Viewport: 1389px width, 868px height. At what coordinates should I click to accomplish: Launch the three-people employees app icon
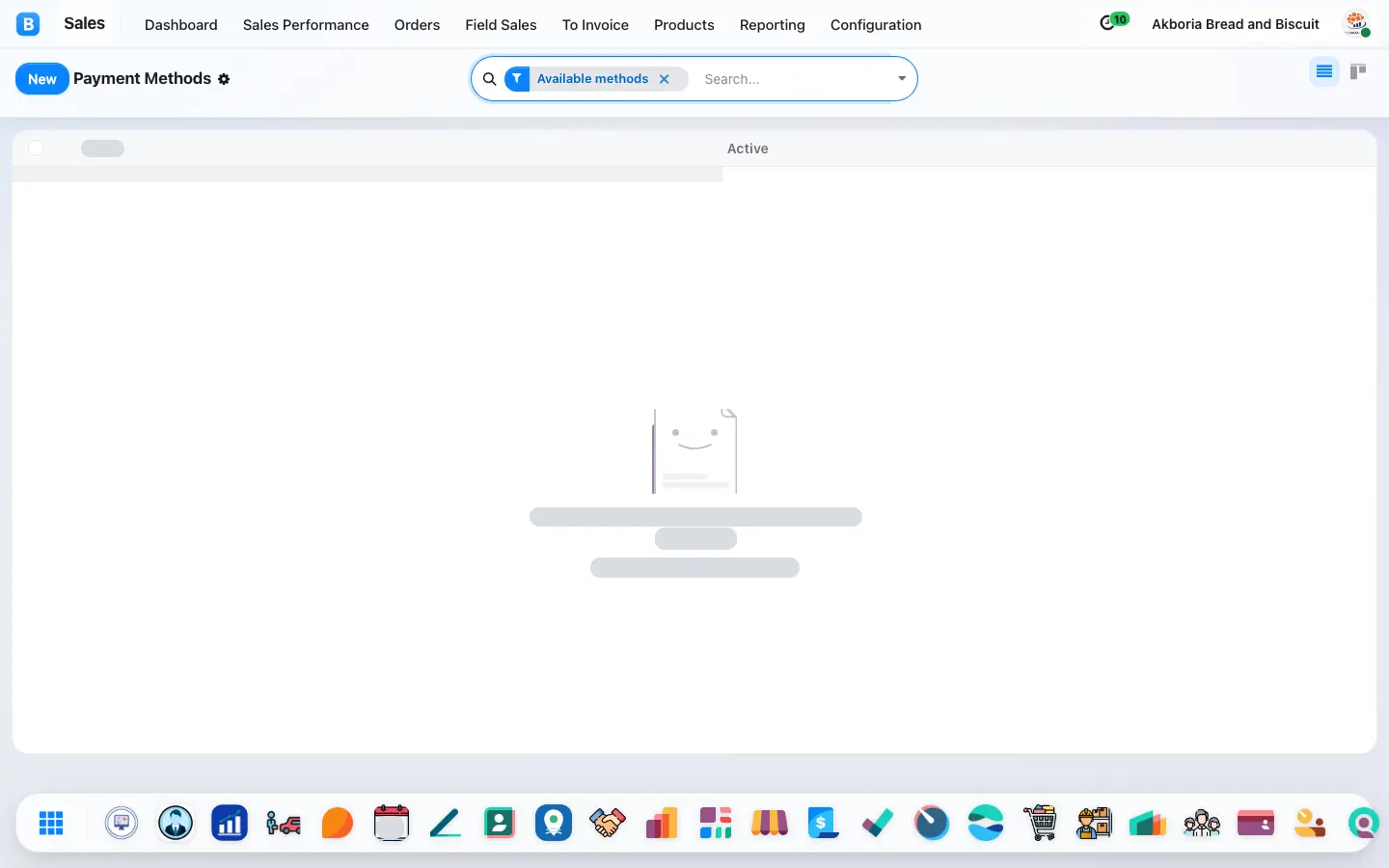(x=1202, y=823)
